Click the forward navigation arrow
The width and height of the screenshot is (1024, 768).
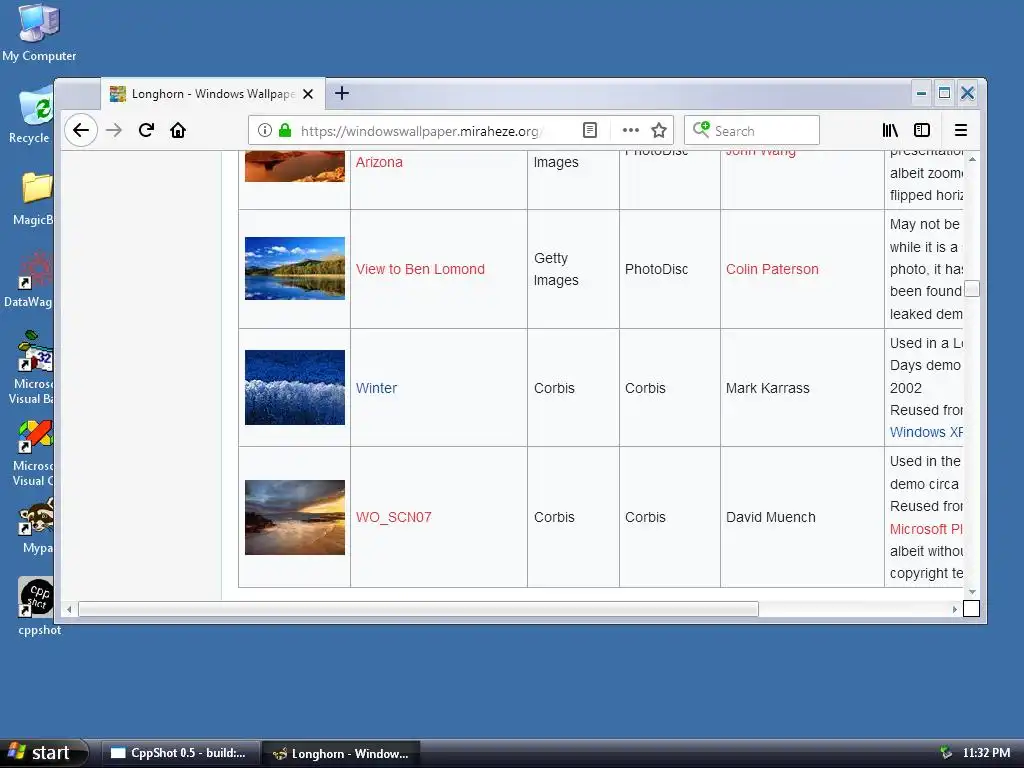click(x=114, y=130)
